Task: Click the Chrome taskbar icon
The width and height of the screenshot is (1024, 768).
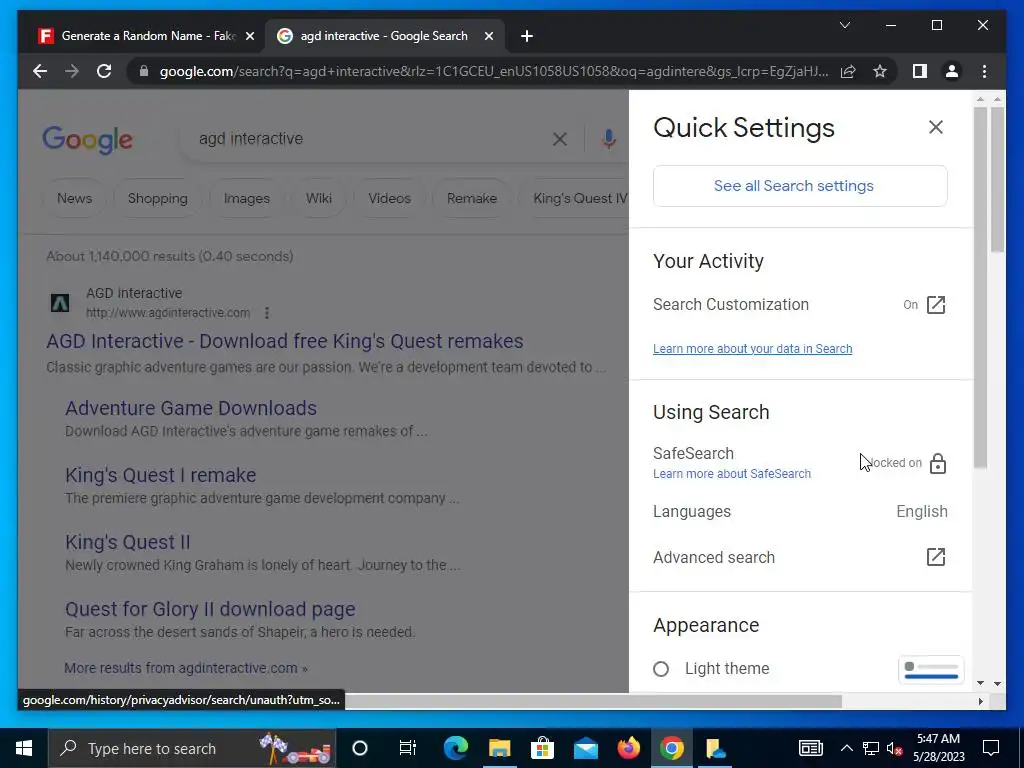Action: pyautogui.click(x=671, y=748)
